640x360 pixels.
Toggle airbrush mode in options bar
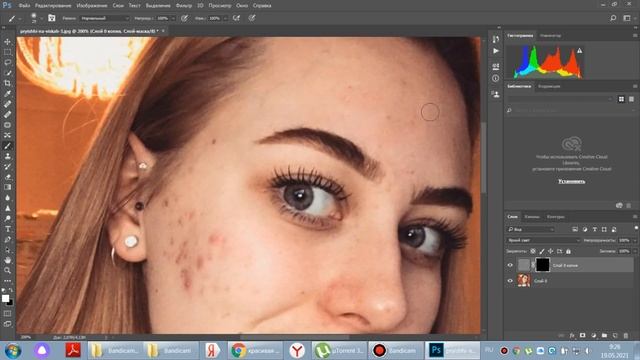[x=236, y=18]
